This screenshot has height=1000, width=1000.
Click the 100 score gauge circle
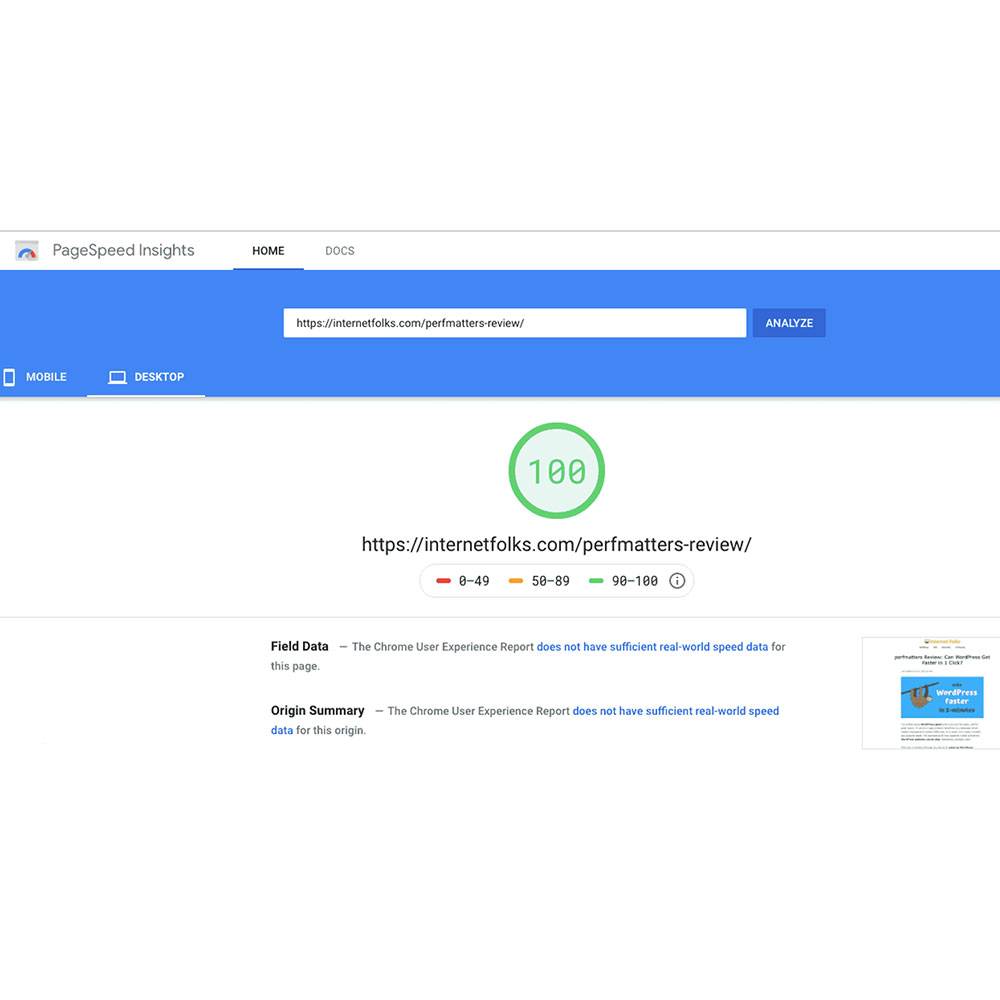tap(556, 471)
